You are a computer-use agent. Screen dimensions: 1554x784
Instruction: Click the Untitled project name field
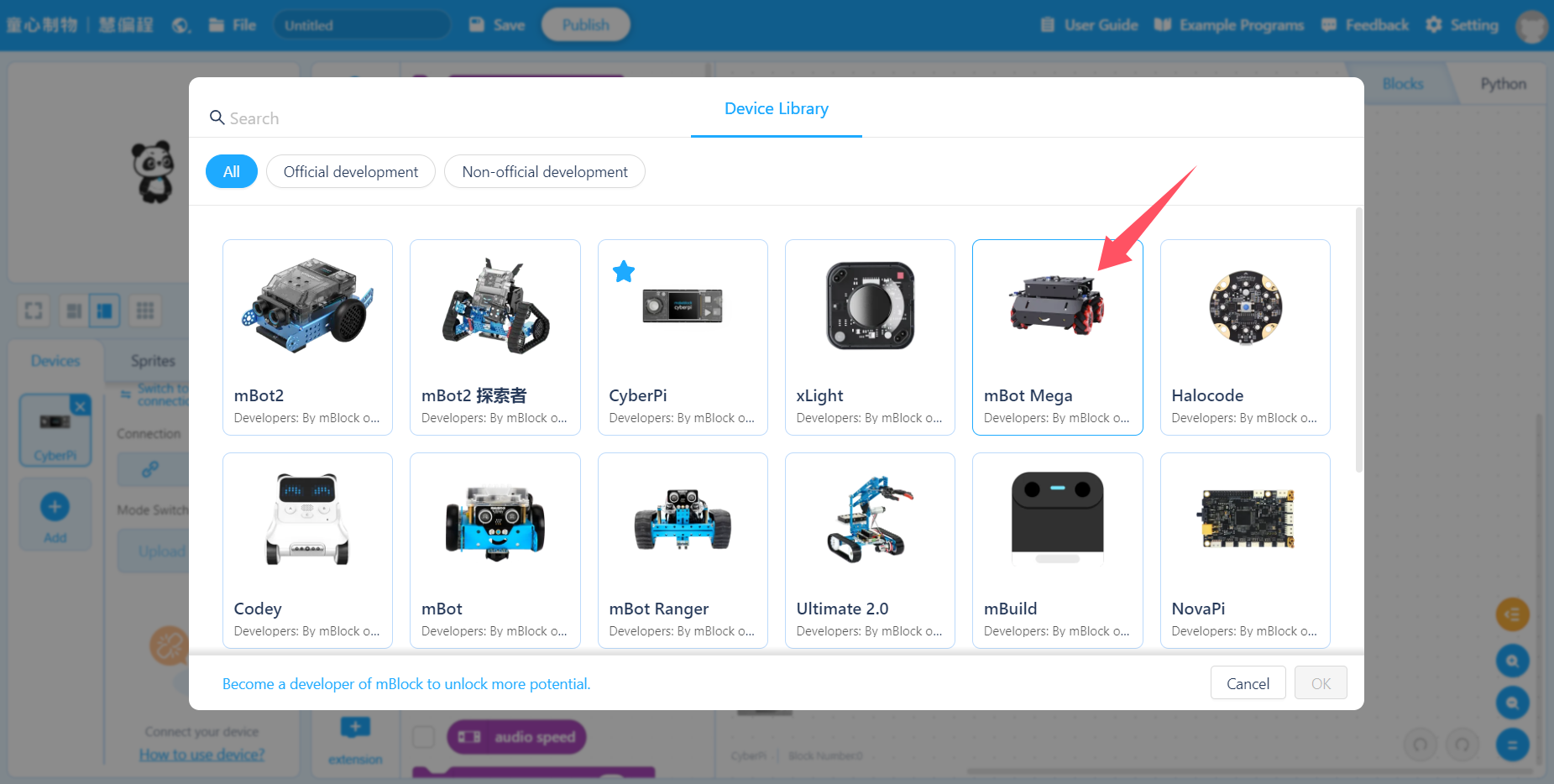[x=361, y=25]
